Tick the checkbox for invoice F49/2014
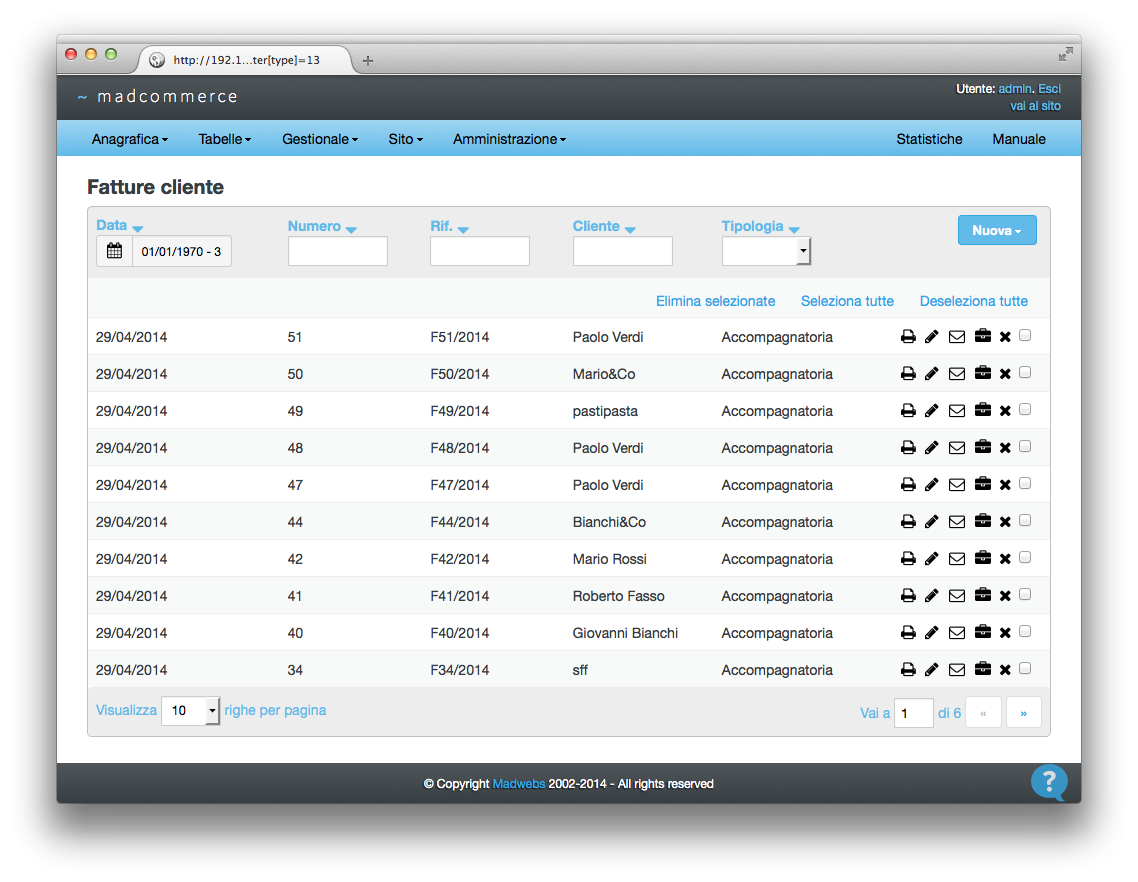This screenshot has width=1138, height=882. coord(1025,409)
